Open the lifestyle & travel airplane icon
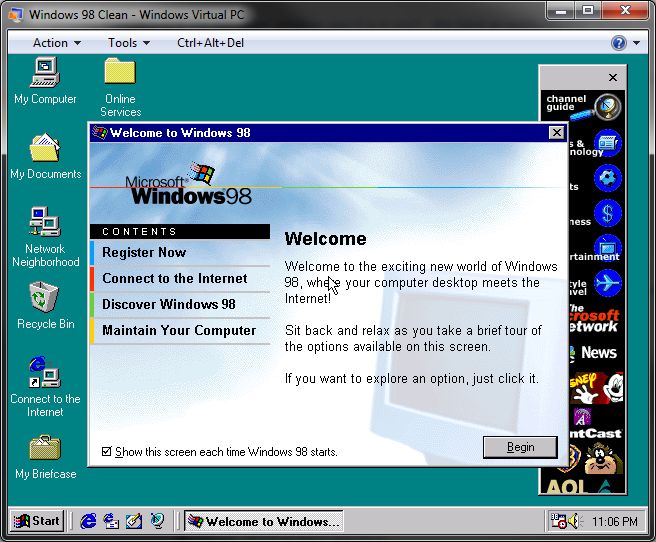 [x=607, y=283]
